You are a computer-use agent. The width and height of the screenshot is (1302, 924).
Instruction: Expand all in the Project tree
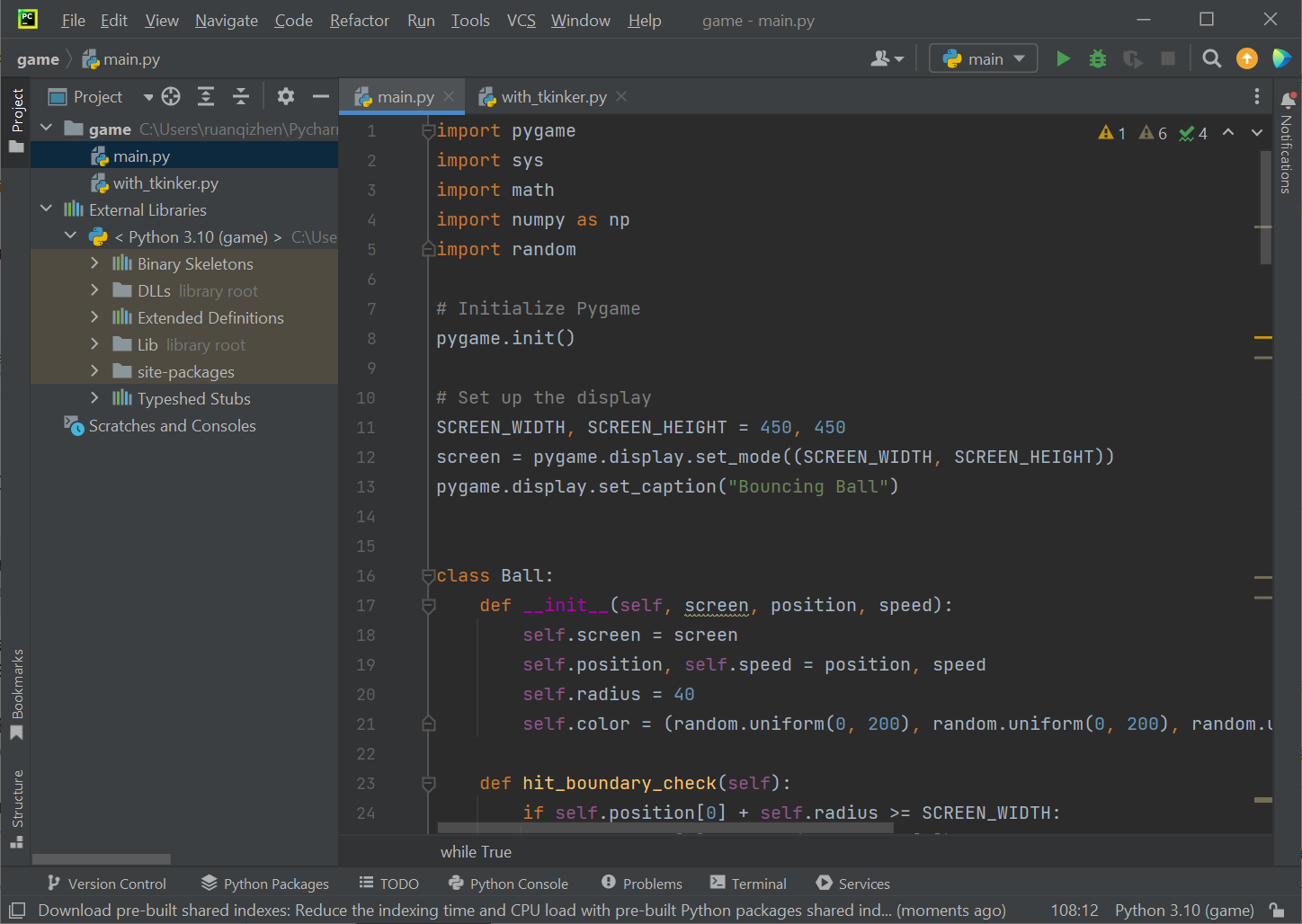point(206,97)
